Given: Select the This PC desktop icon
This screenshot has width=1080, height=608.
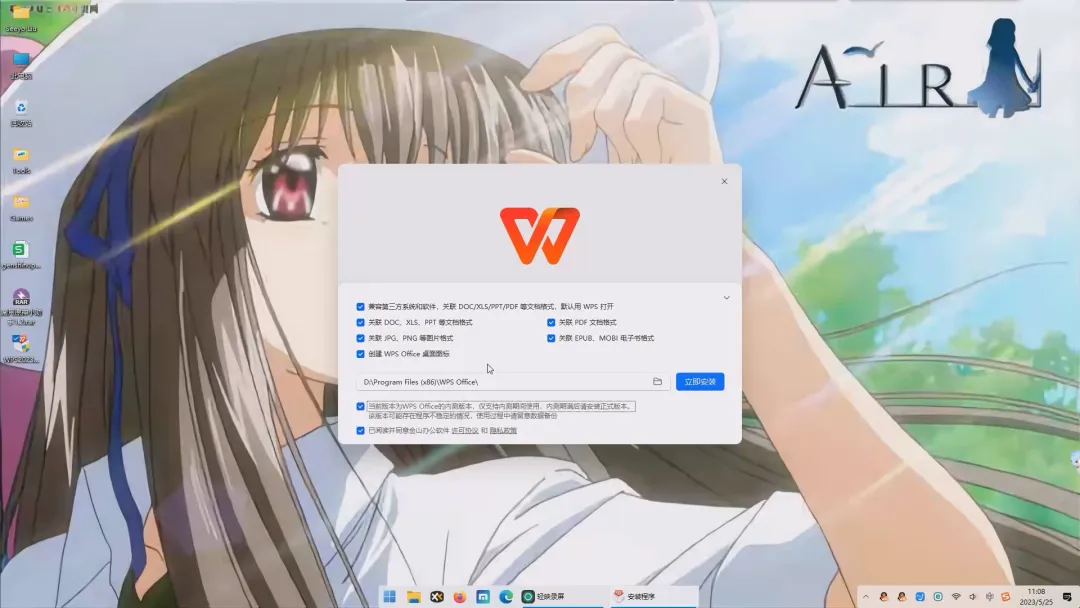Looking at the screenshot, I should coord(21,66).
